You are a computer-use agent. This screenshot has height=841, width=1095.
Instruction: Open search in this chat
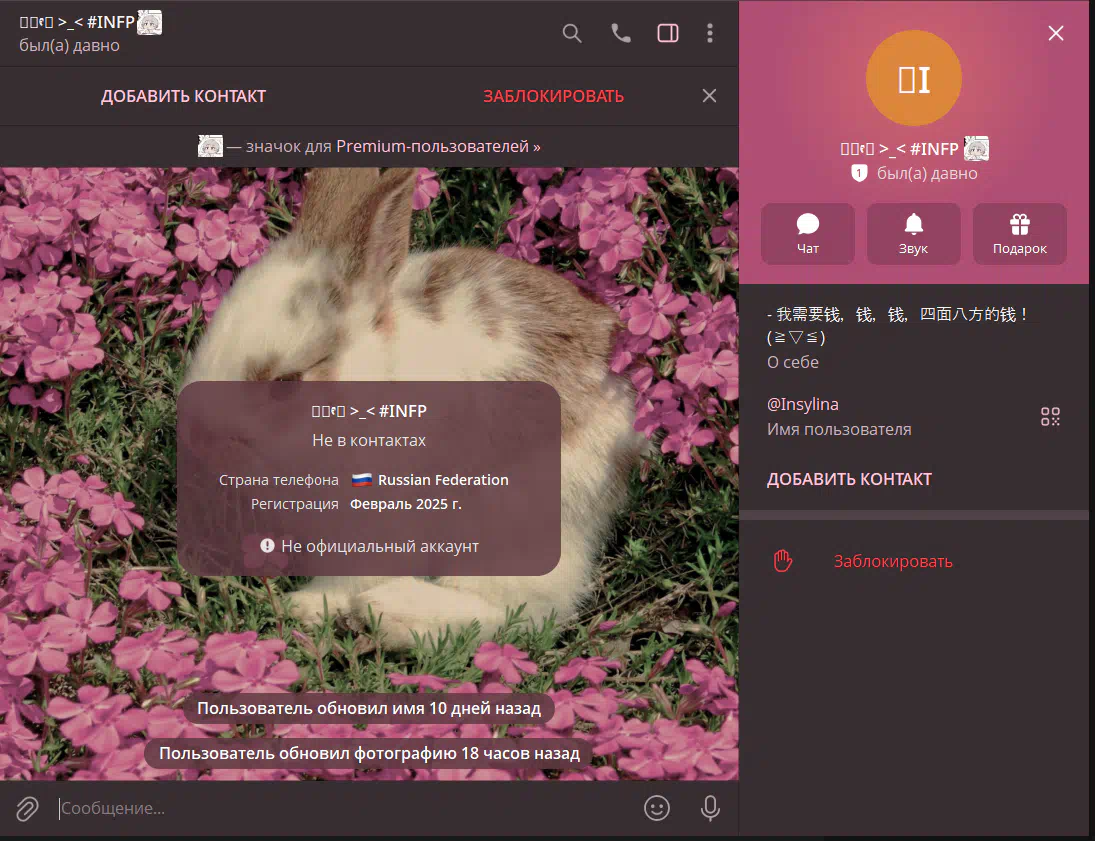572,33
